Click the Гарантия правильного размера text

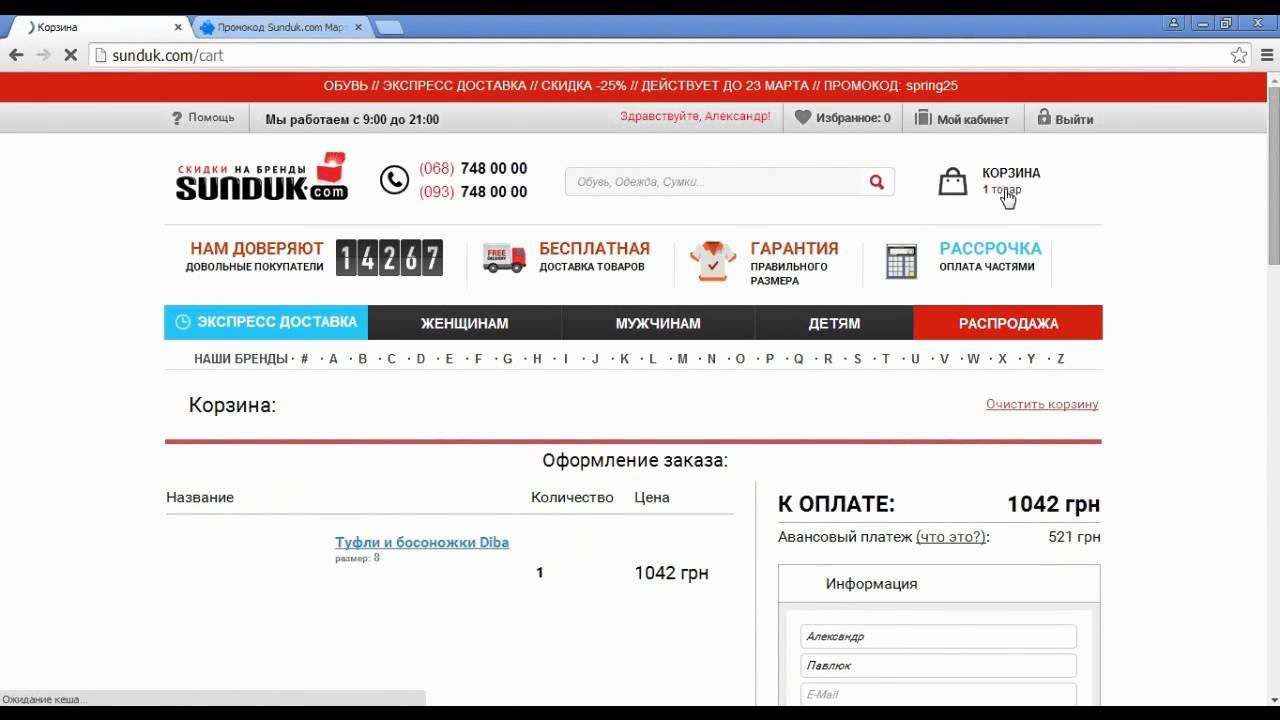(x=794, y=263)
